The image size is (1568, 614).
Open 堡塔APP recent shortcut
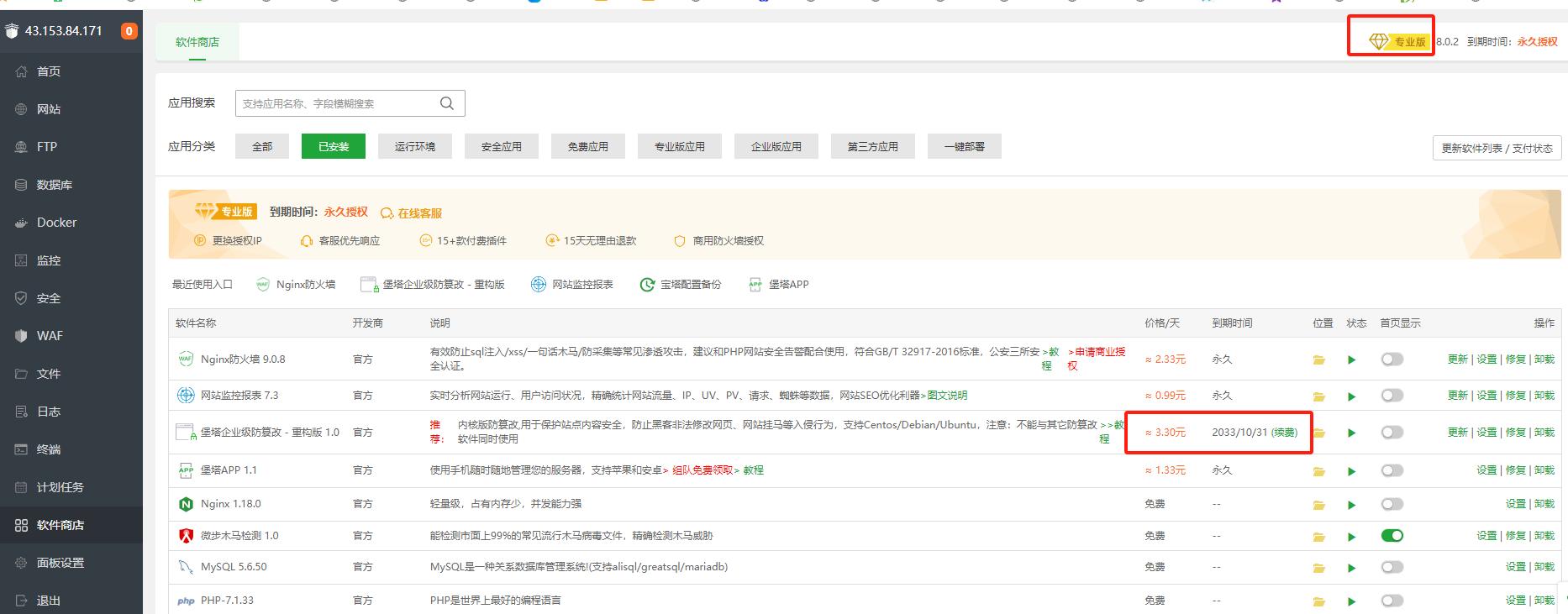(779, 285)
